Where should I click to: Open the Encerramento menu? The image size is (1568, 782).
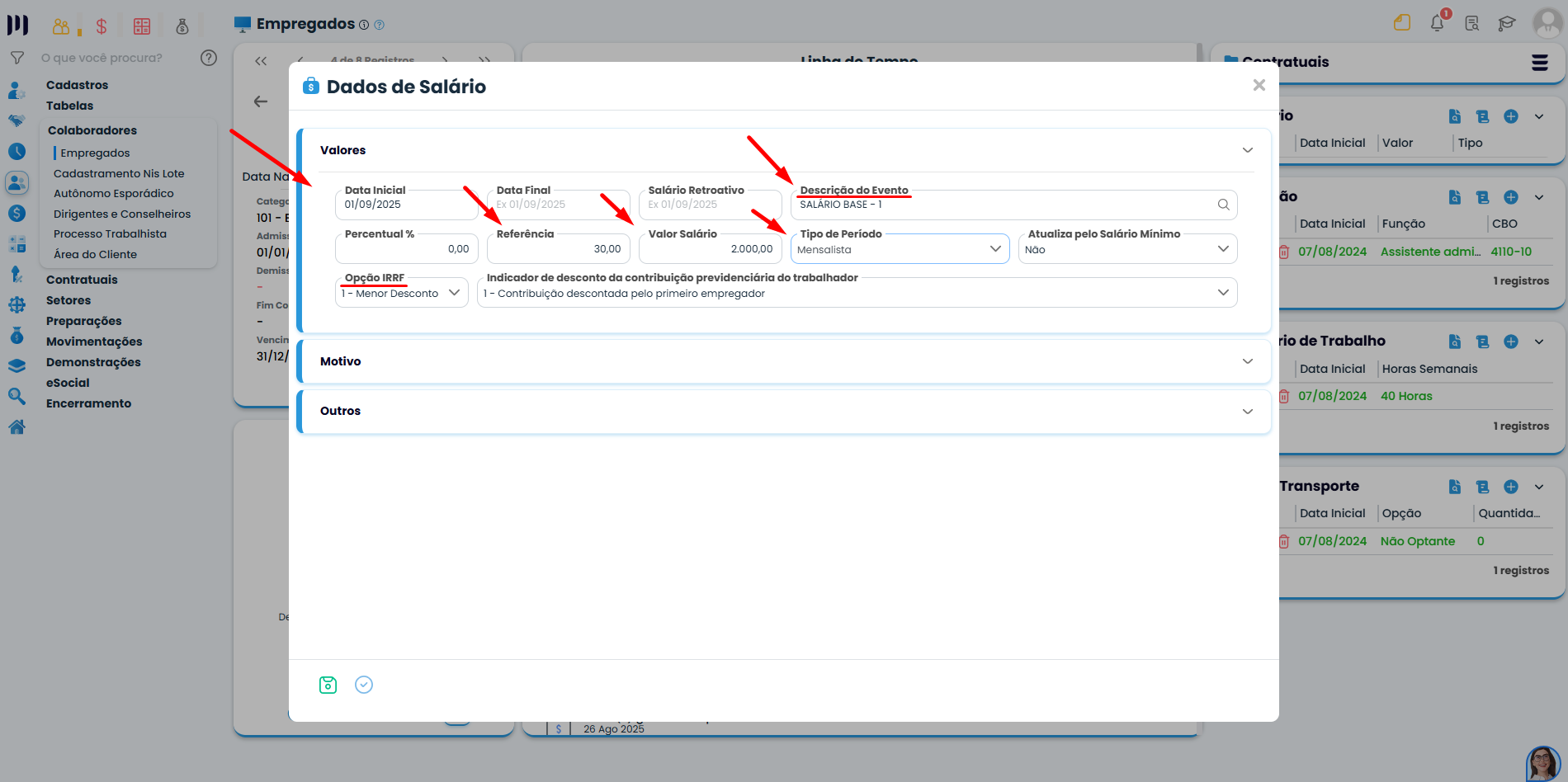click(x=88, y=403)
